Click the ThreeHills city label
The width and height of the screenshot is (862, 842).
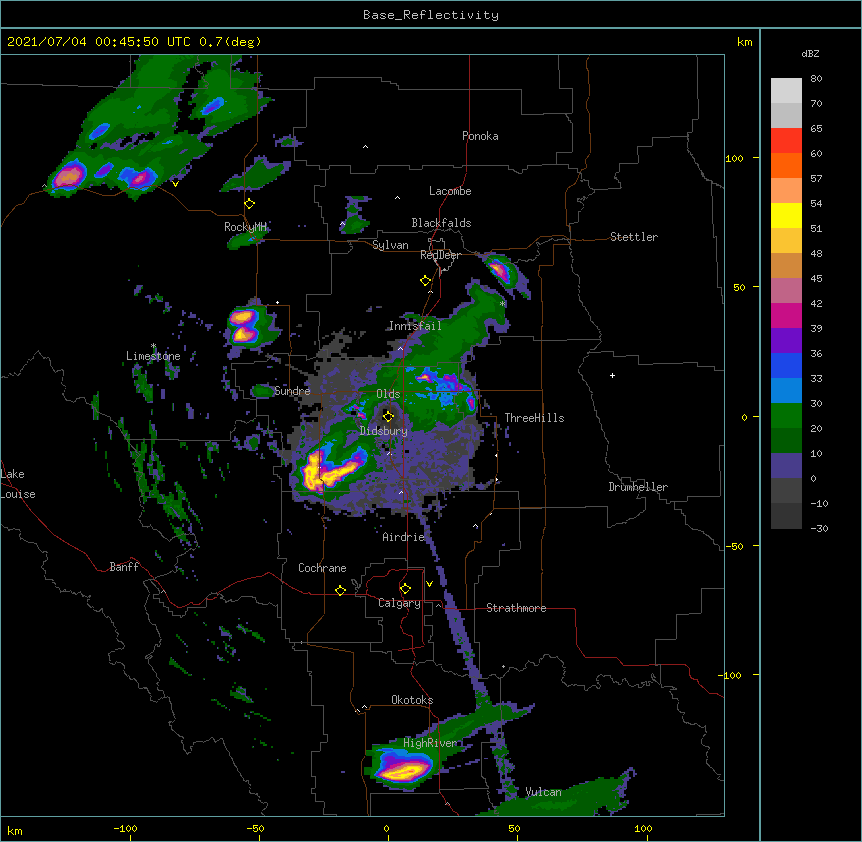coord(534,418)
